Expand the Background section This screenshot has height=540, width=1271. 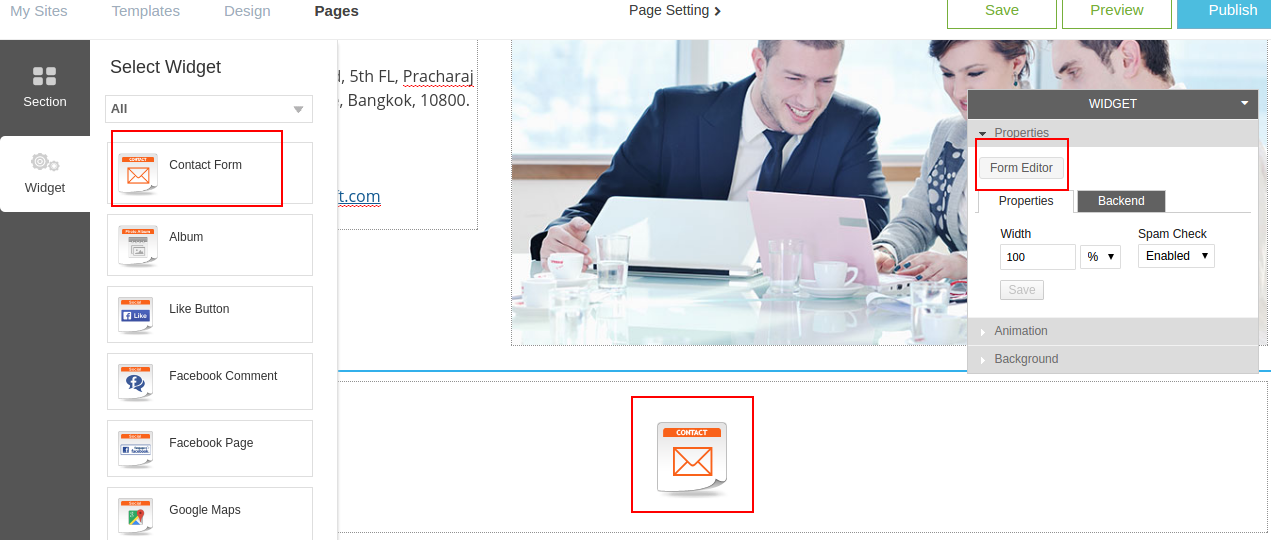point(1026,359)
